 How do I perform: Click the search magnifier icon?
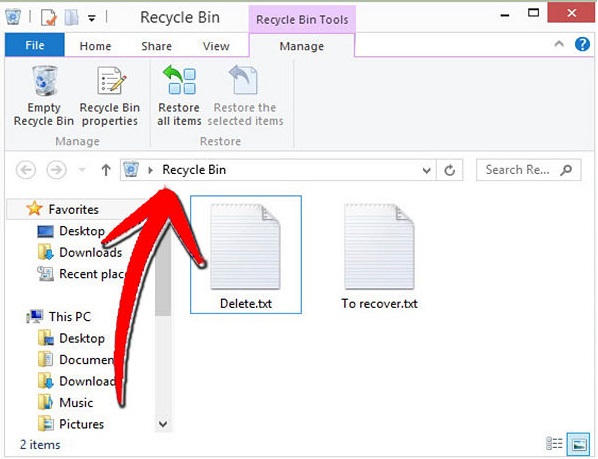[x=566, y=170]
